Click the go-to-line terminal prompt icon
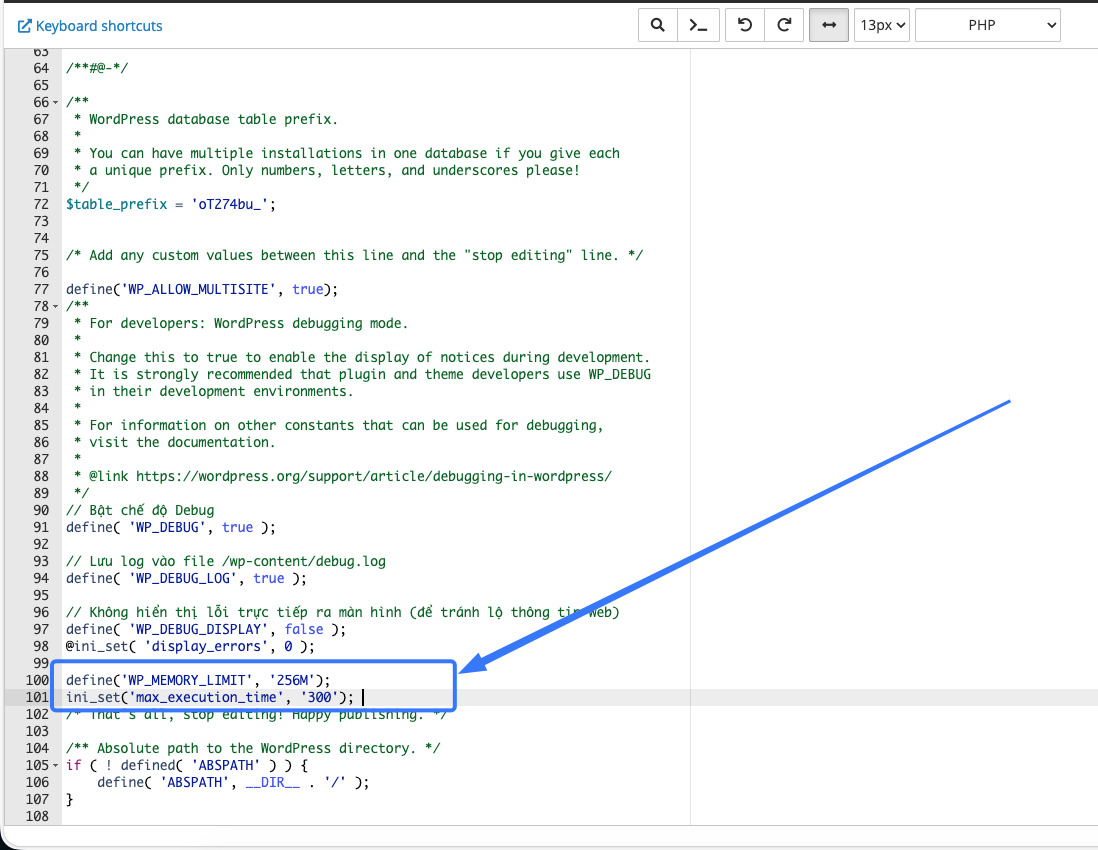This screenshot has height=850, width=1098. coord(698,26)
